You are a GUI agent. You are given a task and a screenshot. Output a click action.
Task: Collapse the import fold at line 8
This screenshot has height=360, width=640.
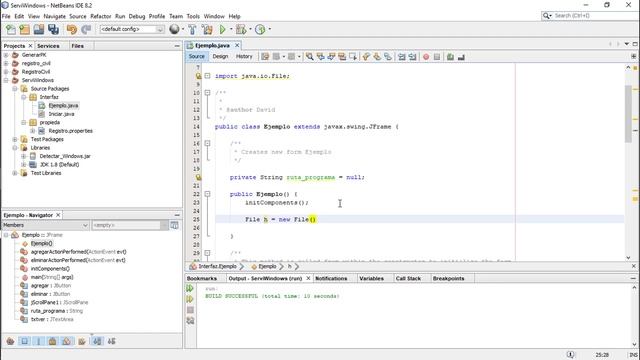tap(207, 76)
